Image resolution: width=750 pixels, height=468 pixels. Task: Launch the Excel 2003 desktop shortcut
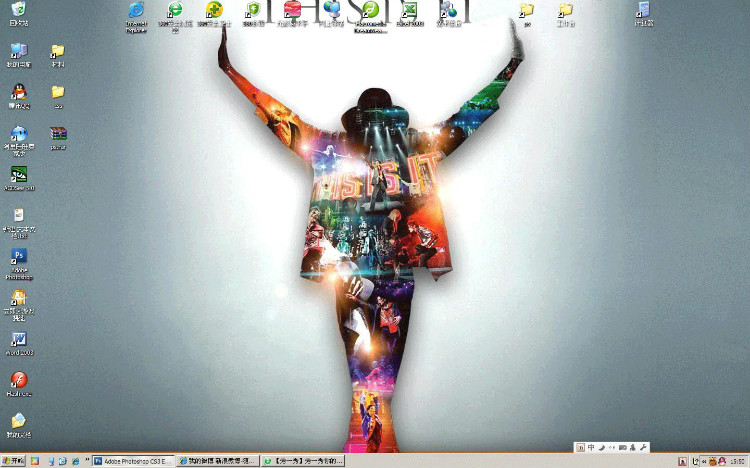click(409, 14)
